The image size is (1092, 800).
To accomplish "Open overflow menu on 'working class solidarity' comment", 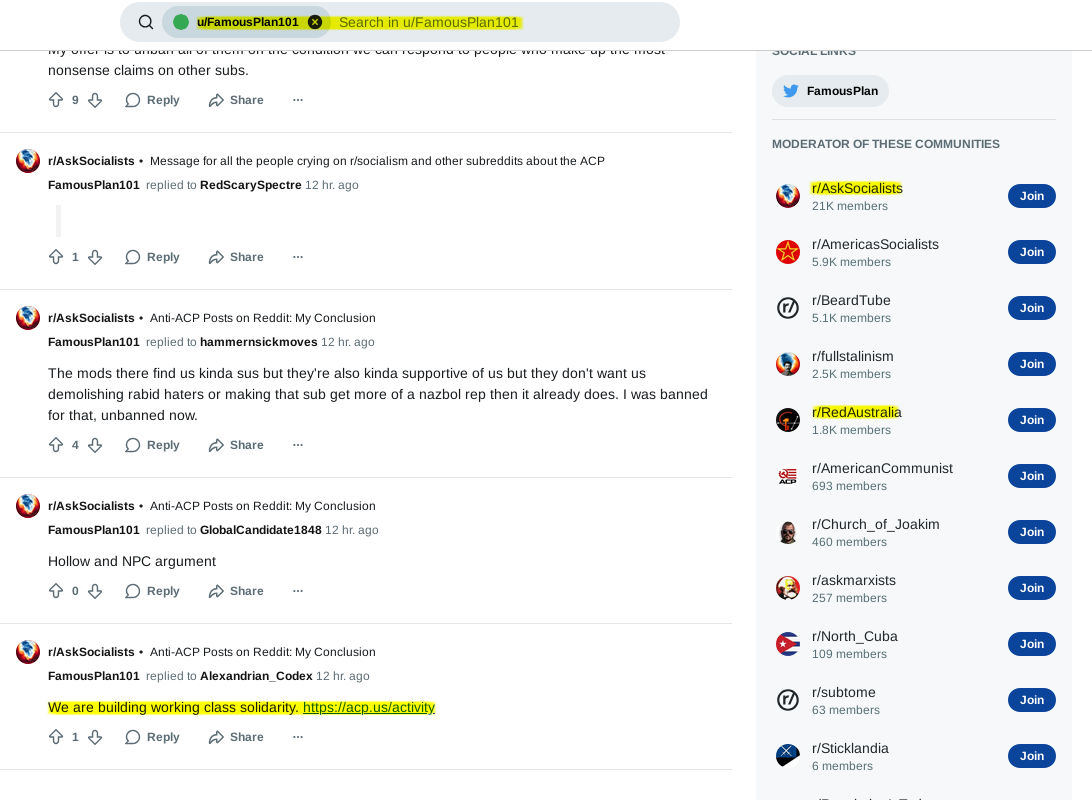I will pos(298,737).
